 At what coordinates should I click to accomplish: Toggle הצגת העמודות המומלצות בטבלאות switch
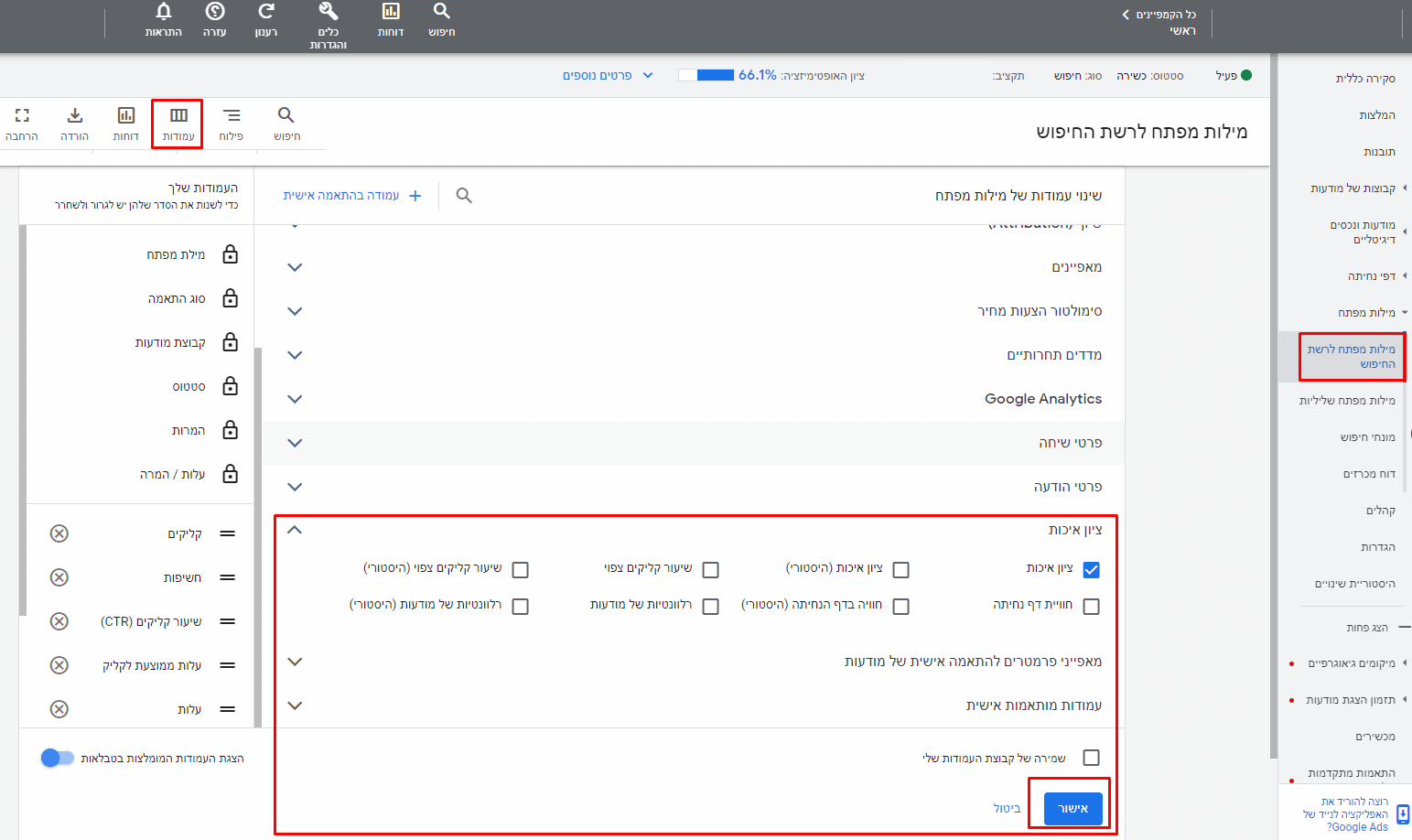tap(57, 758)
